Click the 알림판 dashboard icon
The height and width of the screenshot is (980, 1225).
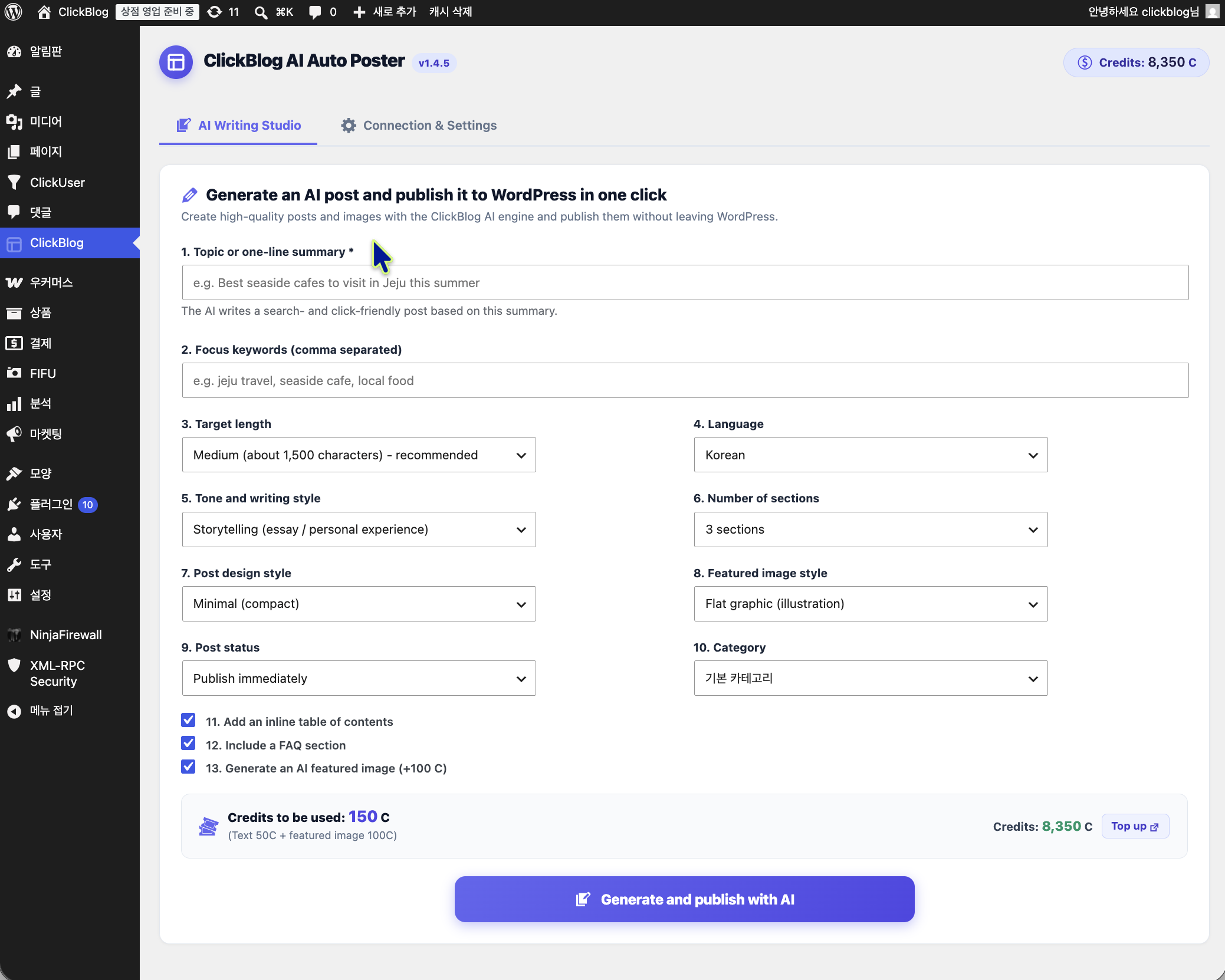(14, 52)
